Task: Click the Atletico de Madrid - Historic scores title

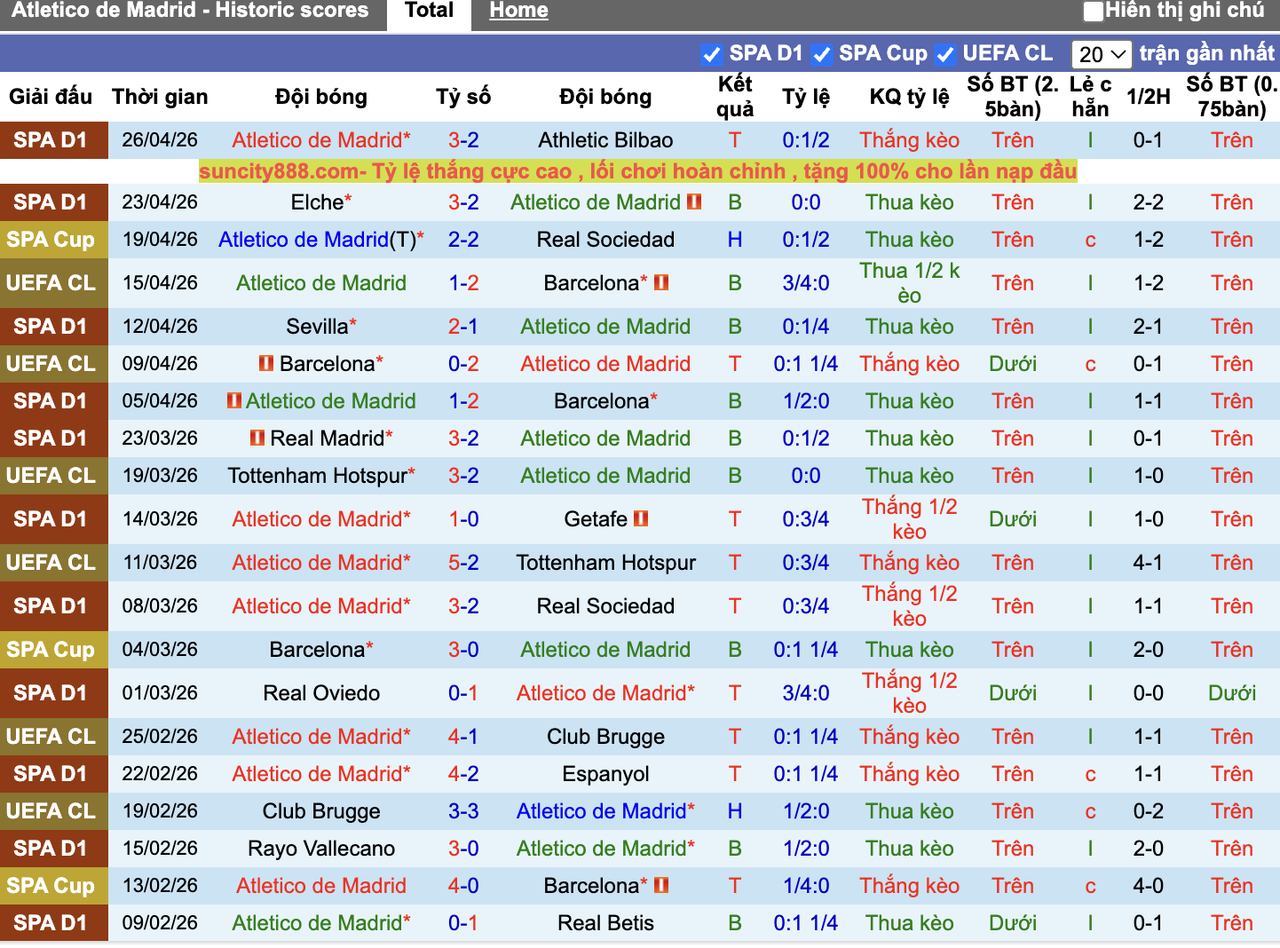Action: (190, 11)
